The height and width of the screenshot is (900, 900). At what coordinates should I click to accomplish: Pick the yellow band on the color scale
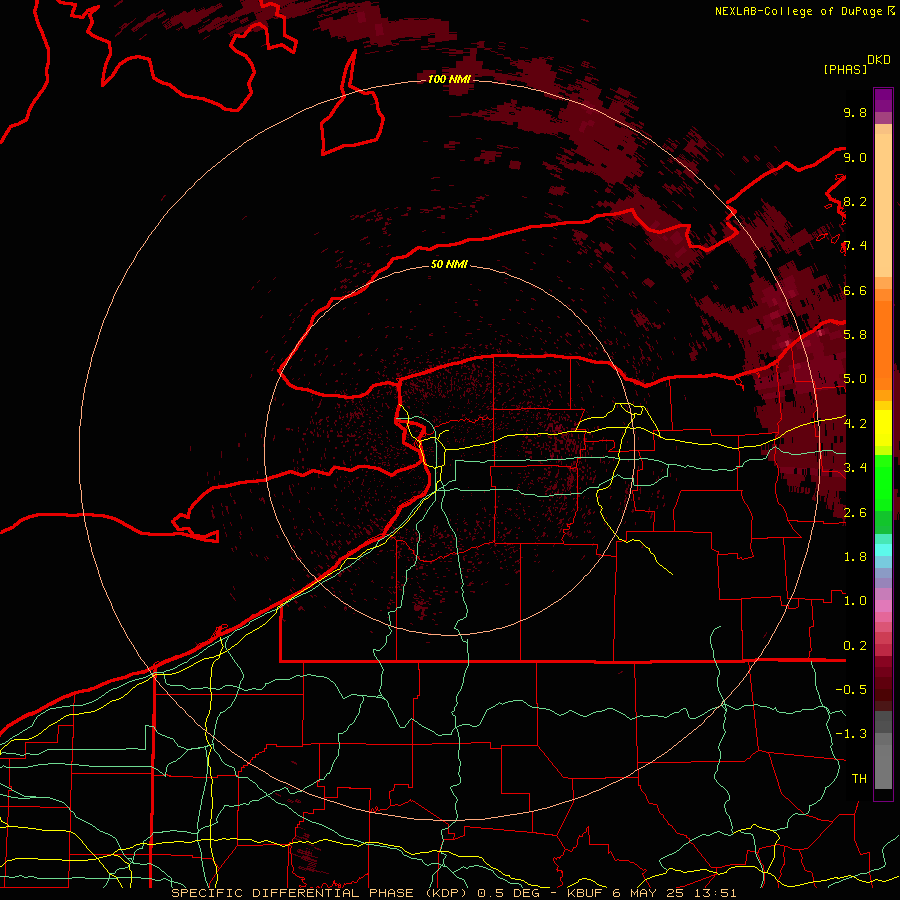click(x=883, y=428)
